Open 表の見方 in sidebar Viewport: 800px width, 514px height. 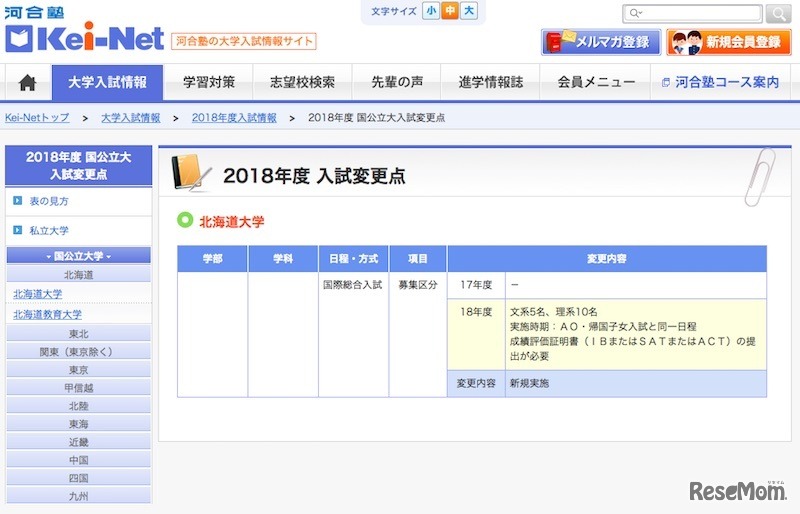click(x=49, y=201)
